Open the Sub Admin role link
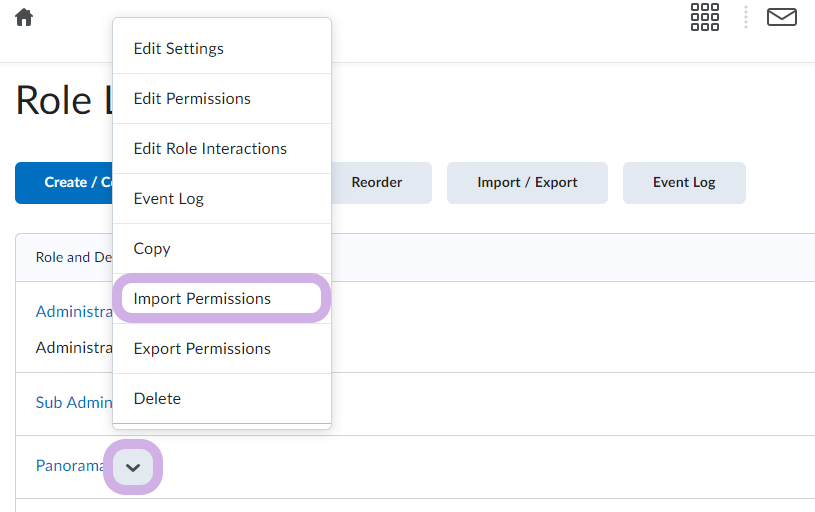 coord(74,402)
